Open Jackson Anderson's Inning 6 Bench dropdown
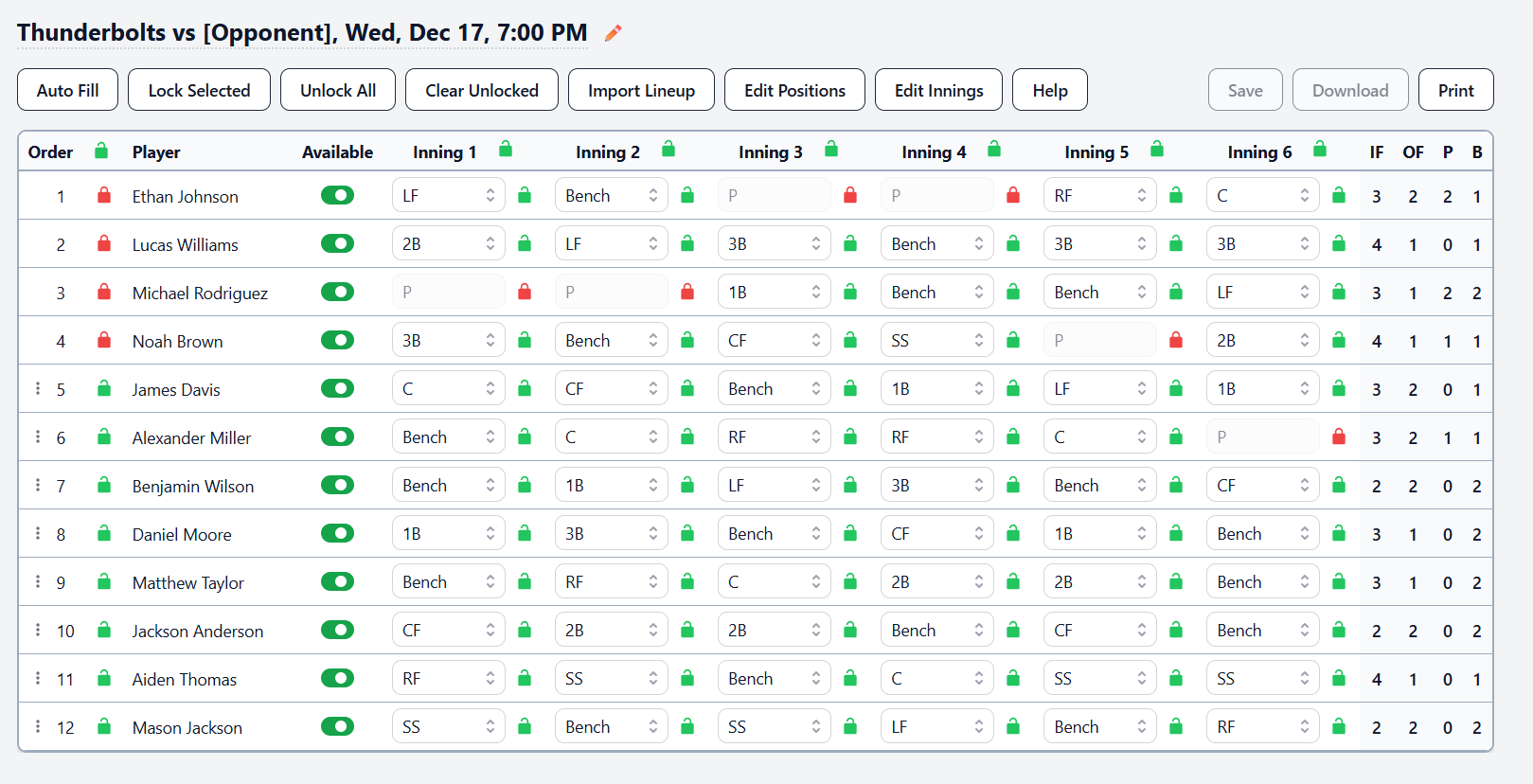The width and height of the screenshot is (1533, 784). (x=1262, y=629)
